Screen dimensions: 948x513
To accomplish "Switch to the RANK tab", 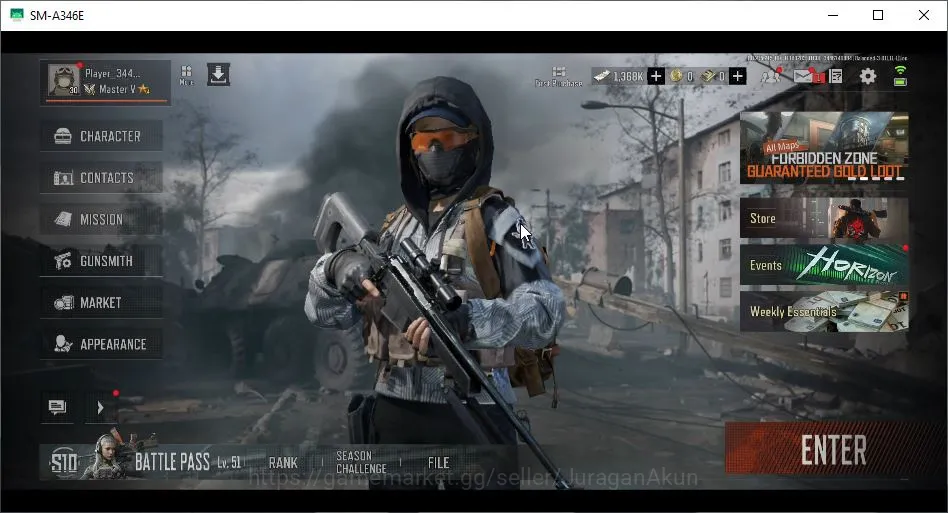I will pos(283,463).
